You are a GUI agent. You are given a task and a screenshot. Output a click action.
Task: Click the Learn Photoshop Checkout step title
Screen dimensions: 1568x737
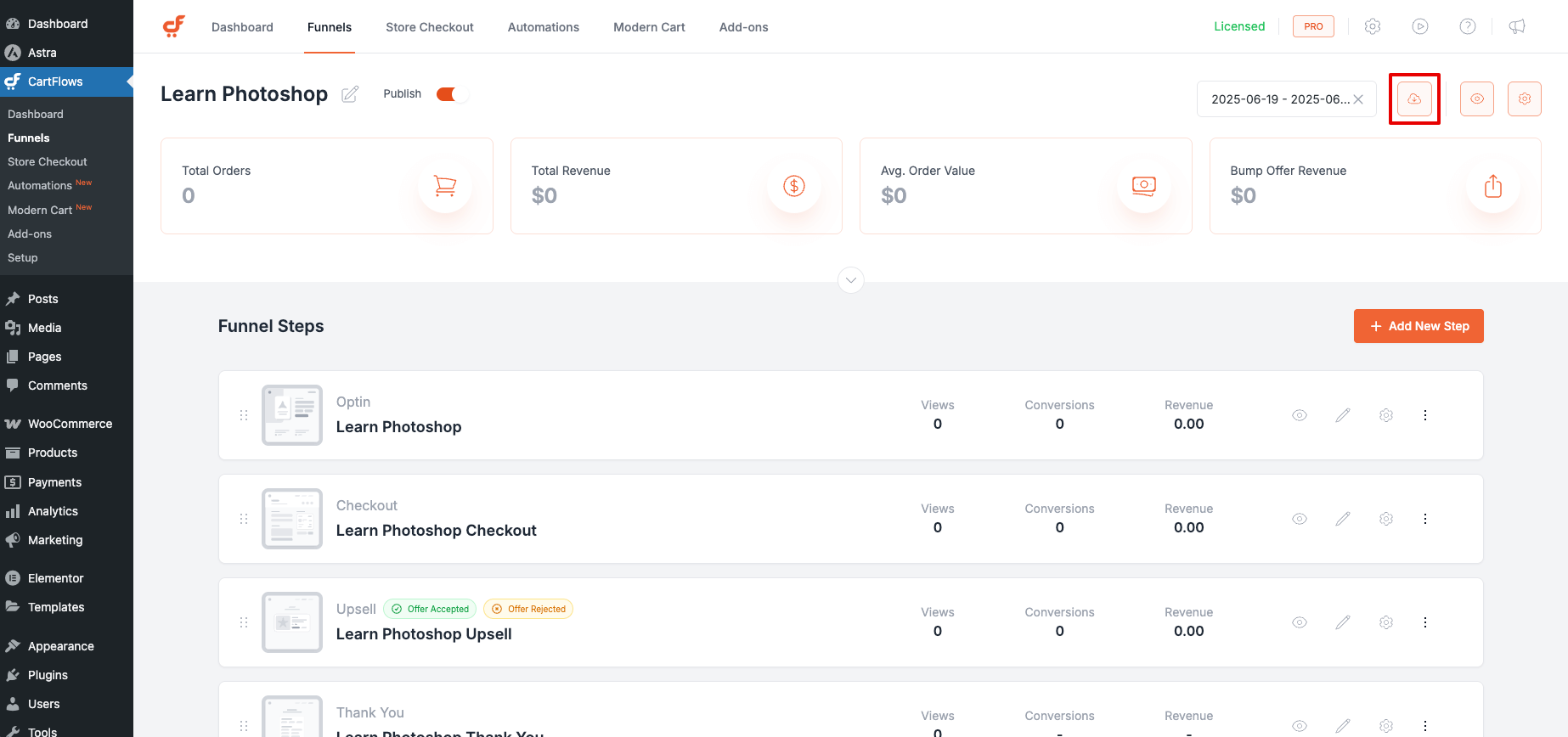point(437,531)
